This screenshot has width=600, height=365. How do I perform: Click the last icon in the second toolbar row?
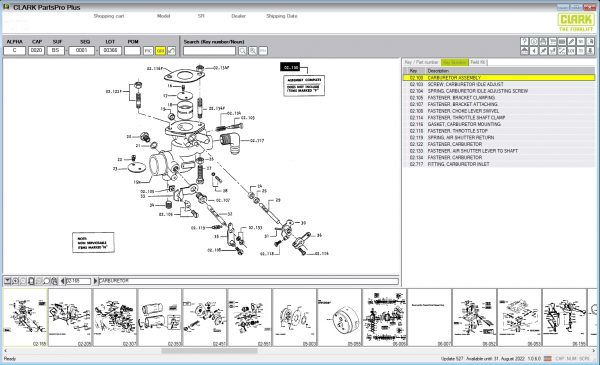click(590, 51)
